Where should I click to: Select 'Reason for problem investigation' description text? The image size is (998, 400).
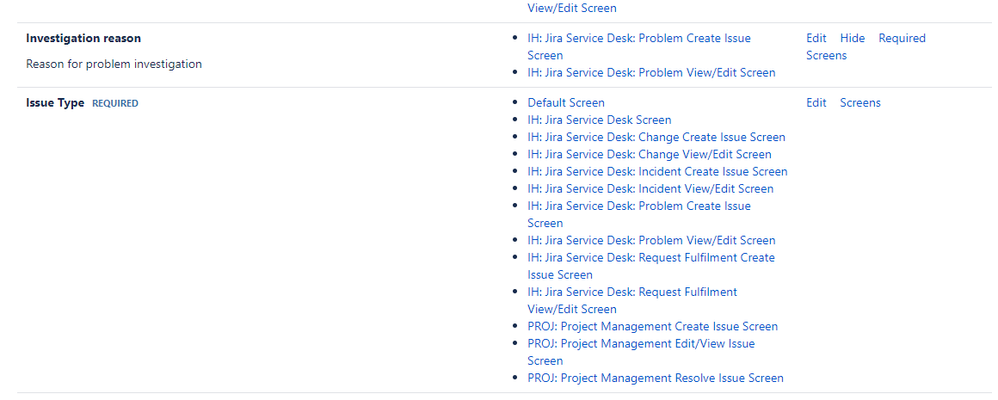point(114,64)
